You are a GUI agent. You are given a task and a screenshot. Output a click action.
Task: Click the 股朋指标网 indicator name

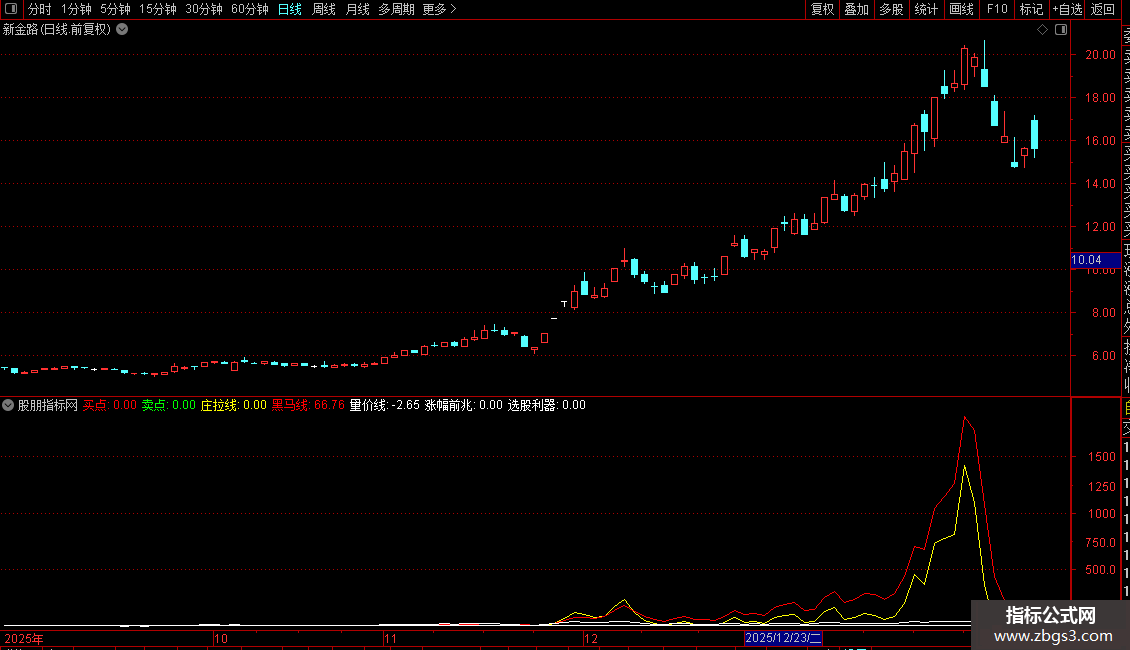pyautogui.click(x=48, y=405)
